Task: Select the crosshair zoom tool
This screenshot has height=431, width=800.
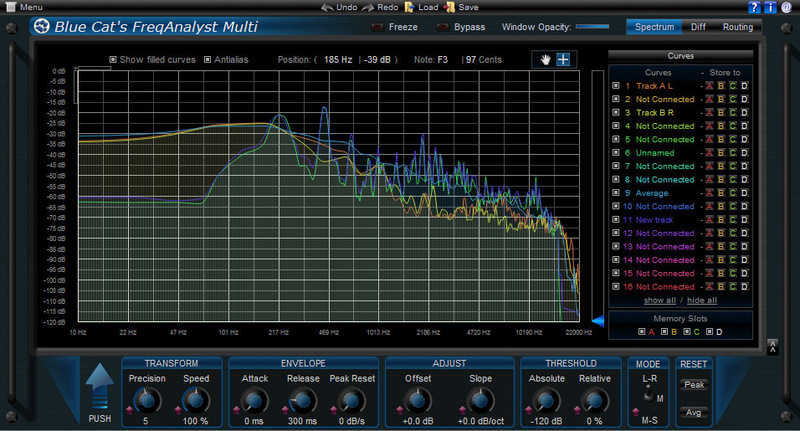Action: [563, 60]
